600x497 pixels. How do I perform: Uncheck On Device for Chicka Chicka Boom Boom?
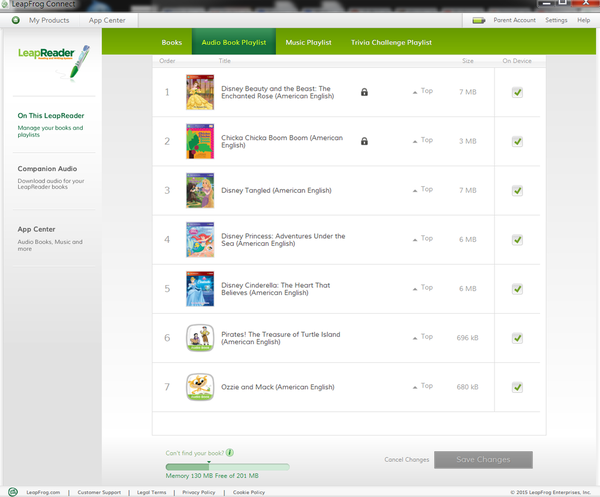(517, 142)
